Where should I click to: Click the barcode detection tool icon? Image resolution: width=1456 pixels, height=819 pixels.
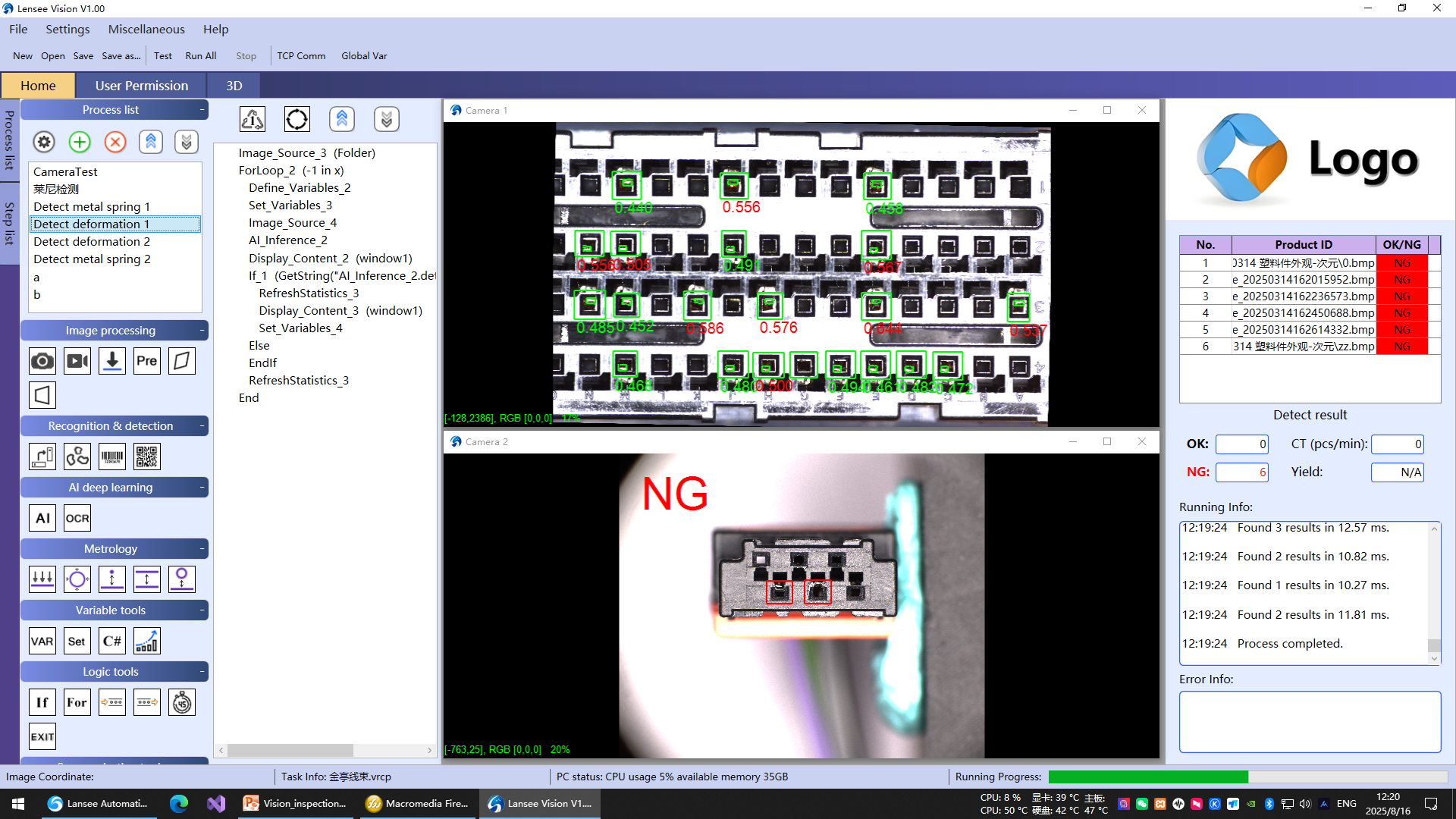coord(112,457)
